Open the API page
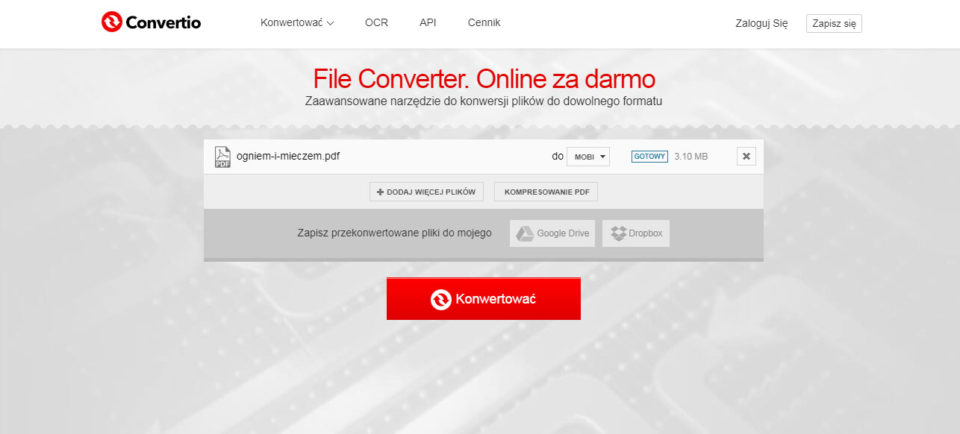Screen dimensions: 960x434 427,23
